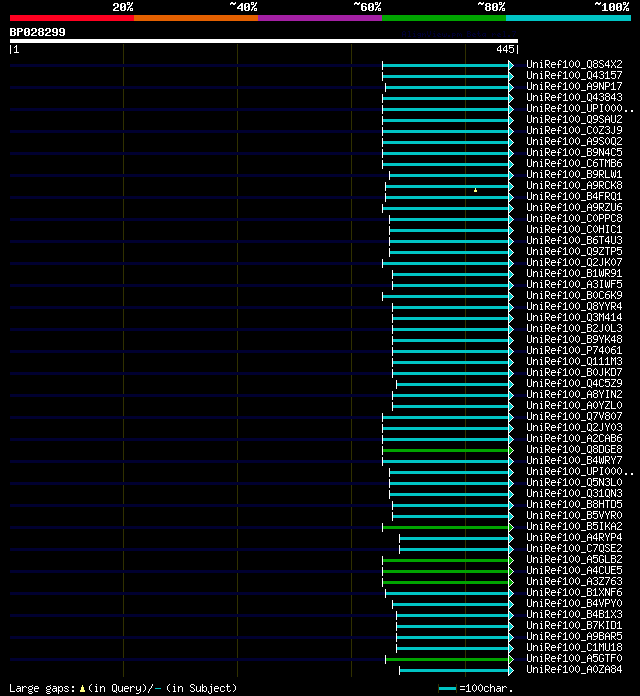Click the query end position 445 label
Image resolution: width=640 pixels, height=696 pixels.
coord(505,49)
